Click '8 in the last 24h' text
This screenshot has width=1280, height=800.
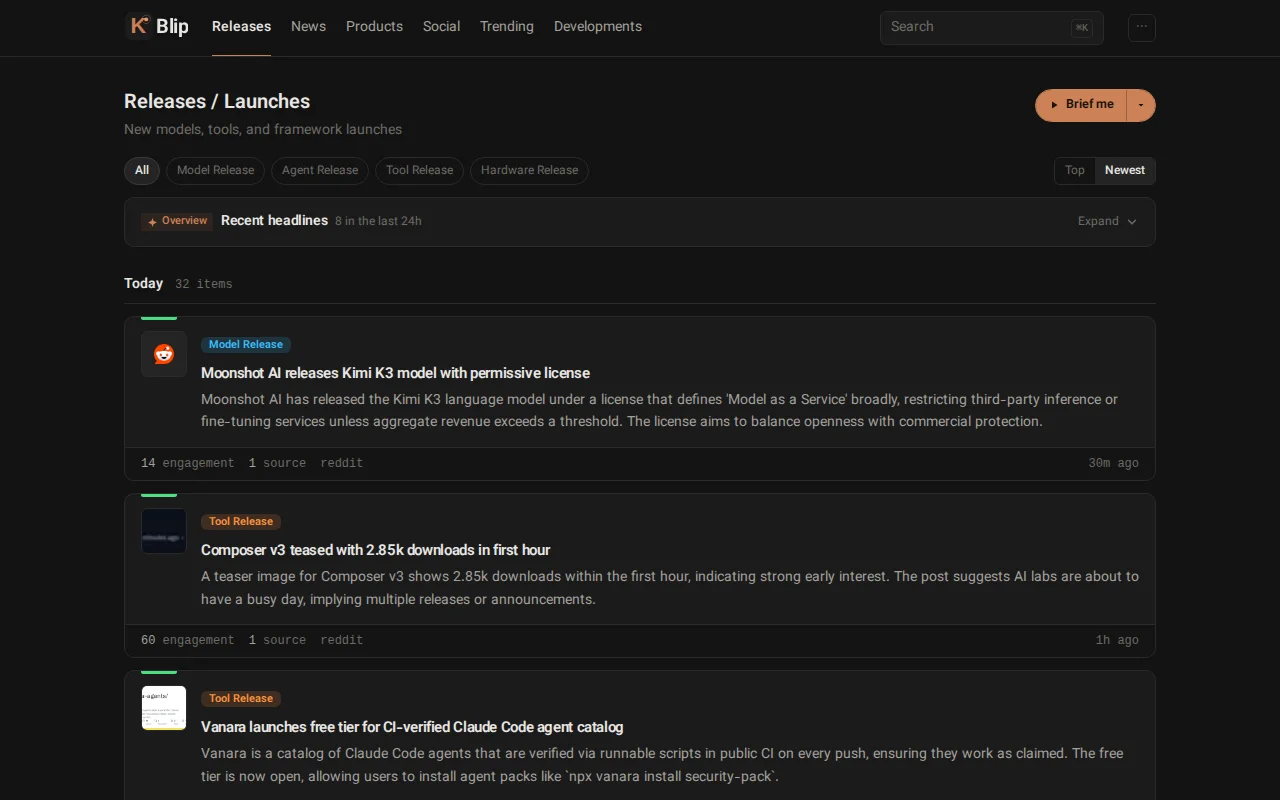point(378,222)
